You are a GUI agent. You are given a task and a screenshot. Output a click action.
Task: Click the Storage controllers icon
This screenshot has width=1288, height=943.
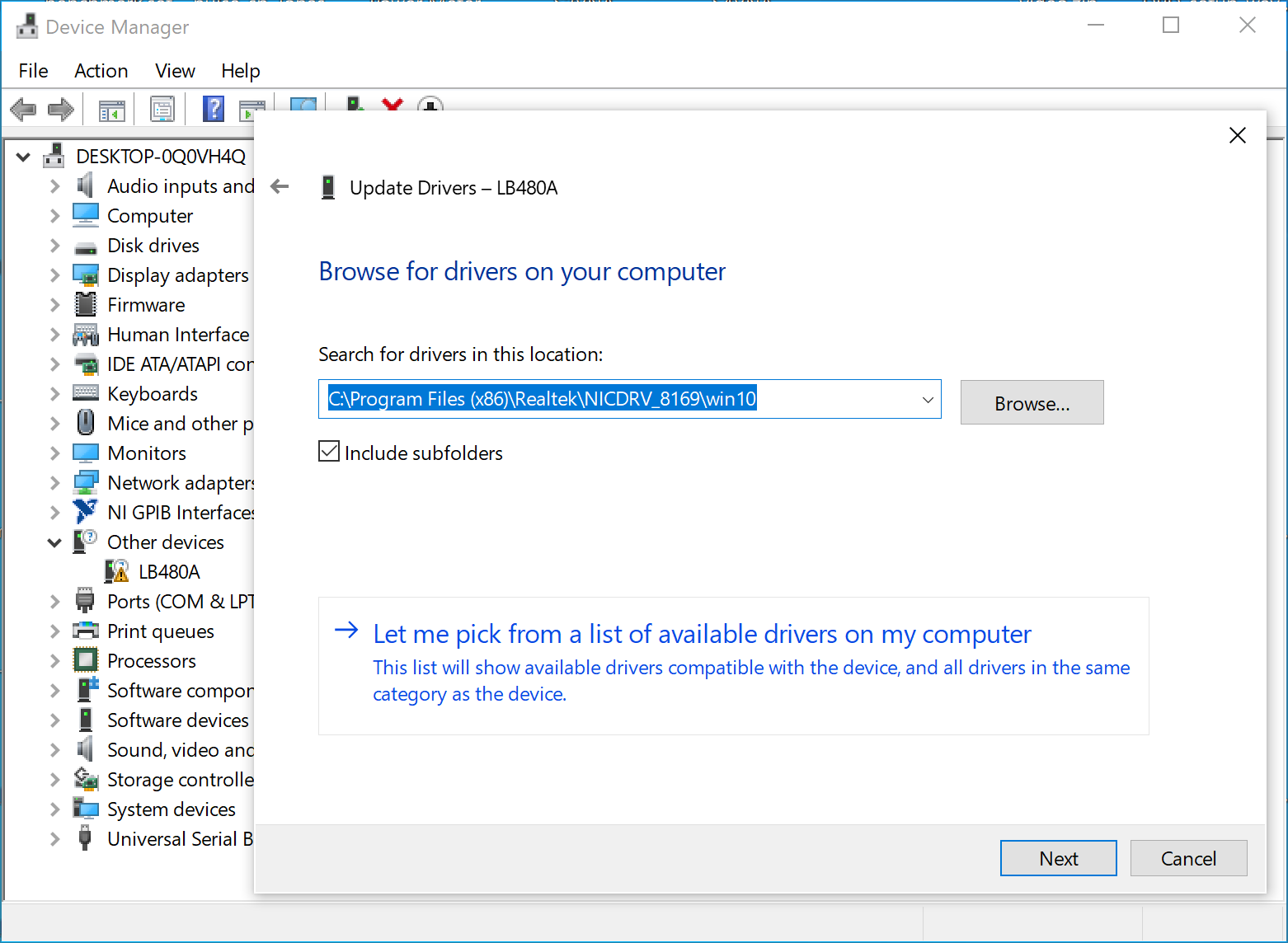click(x=85, y=779)
